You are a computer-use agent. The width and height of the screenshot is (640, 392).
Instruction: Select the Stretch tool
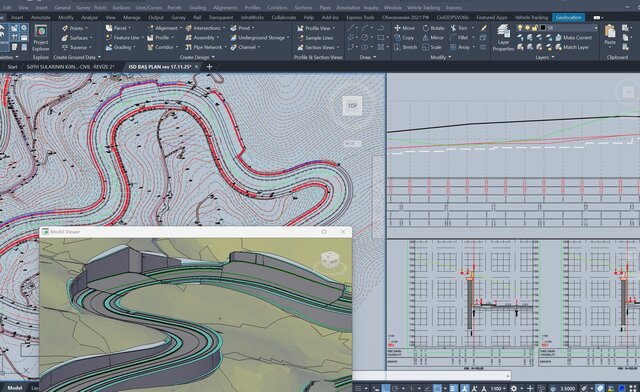405,47
